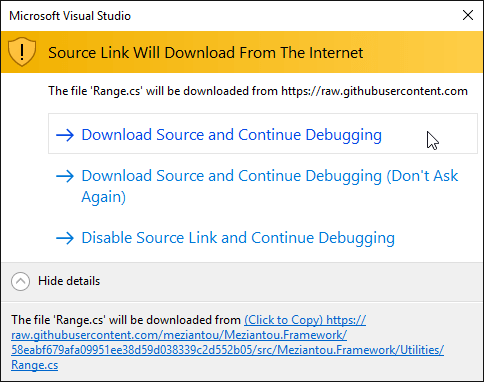Click the commit hash 58eabf679afa line of the URL
The height and width of the screenshot is (382, 484).
click(x=227, y=350)
